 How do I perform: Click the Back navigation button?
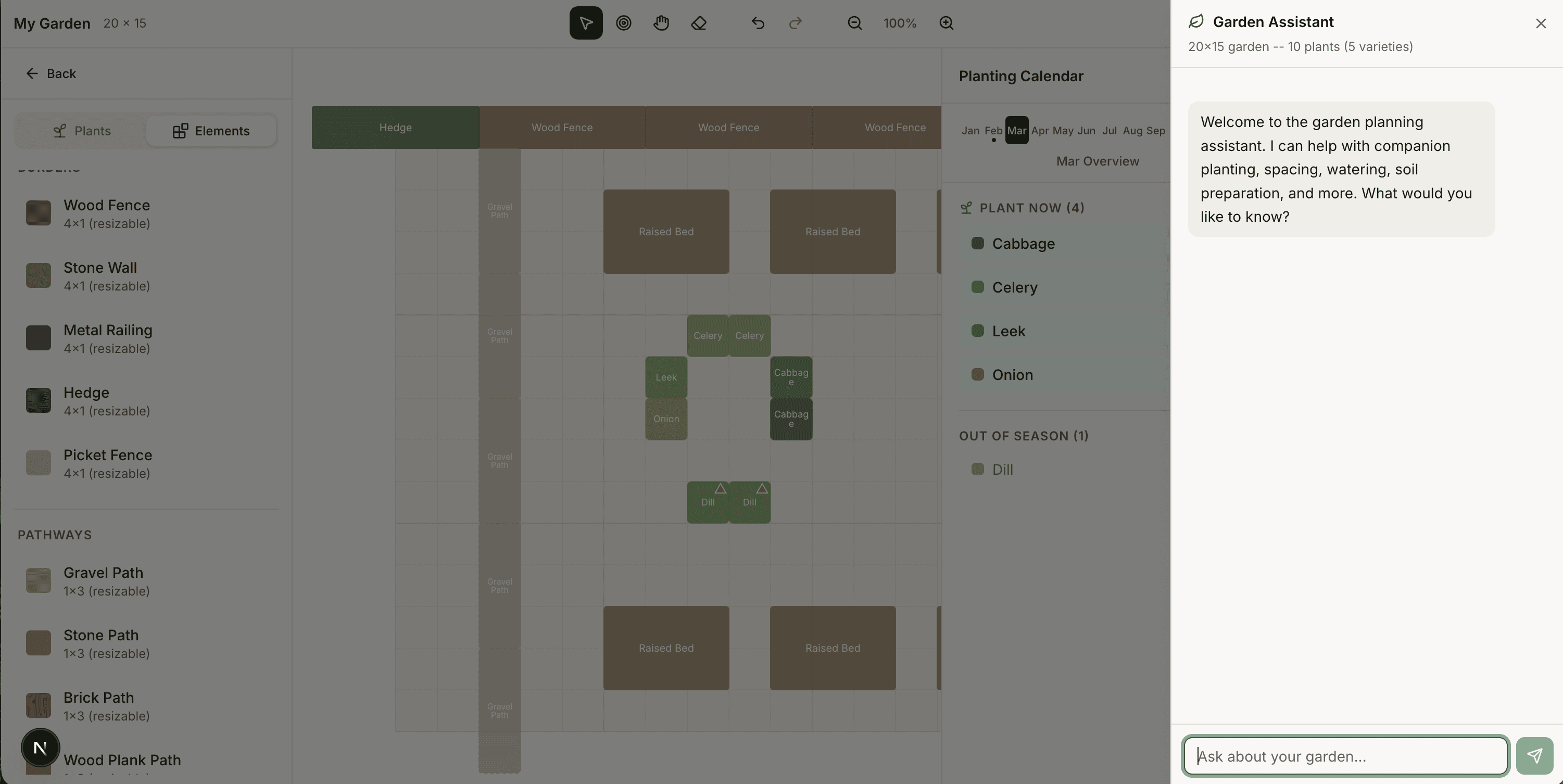[51, 73]
